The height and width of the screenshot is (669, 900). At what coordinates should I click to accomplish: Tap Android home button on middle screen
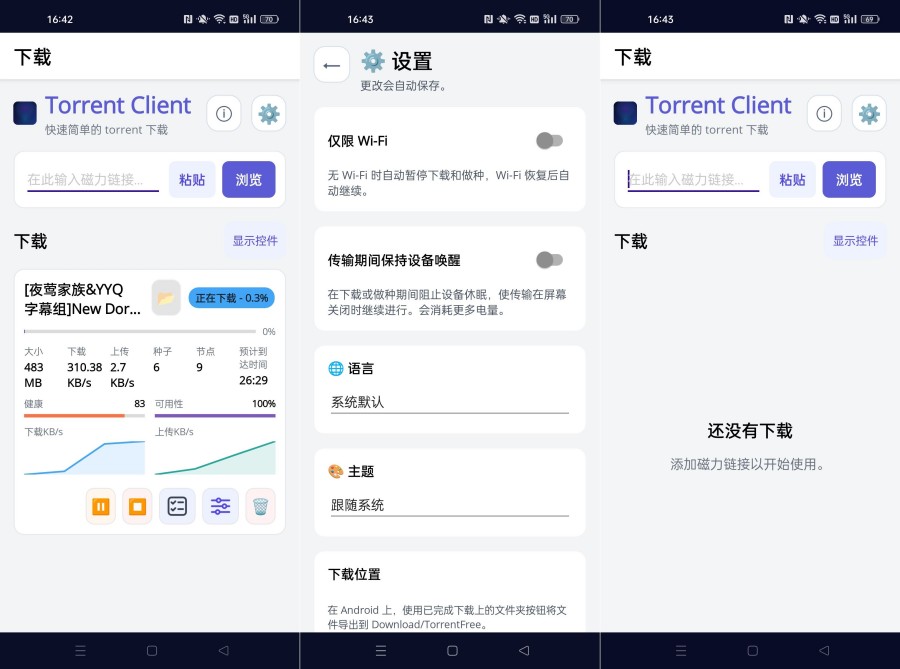point(452,651)
